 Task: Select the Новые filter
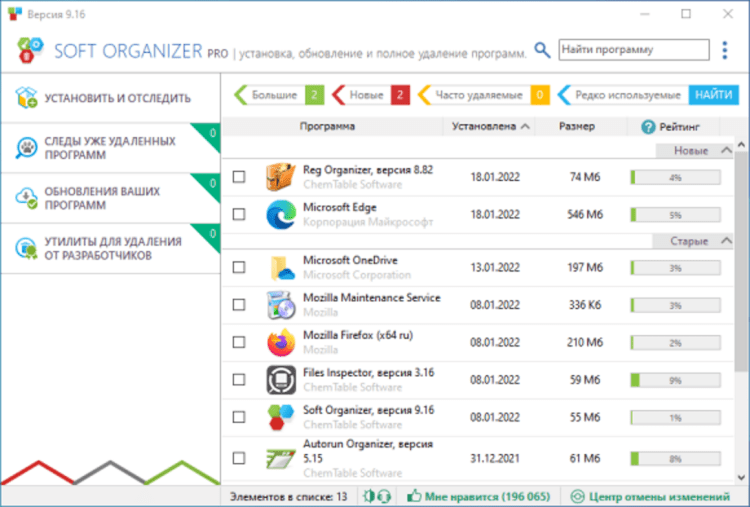(371, 95)
